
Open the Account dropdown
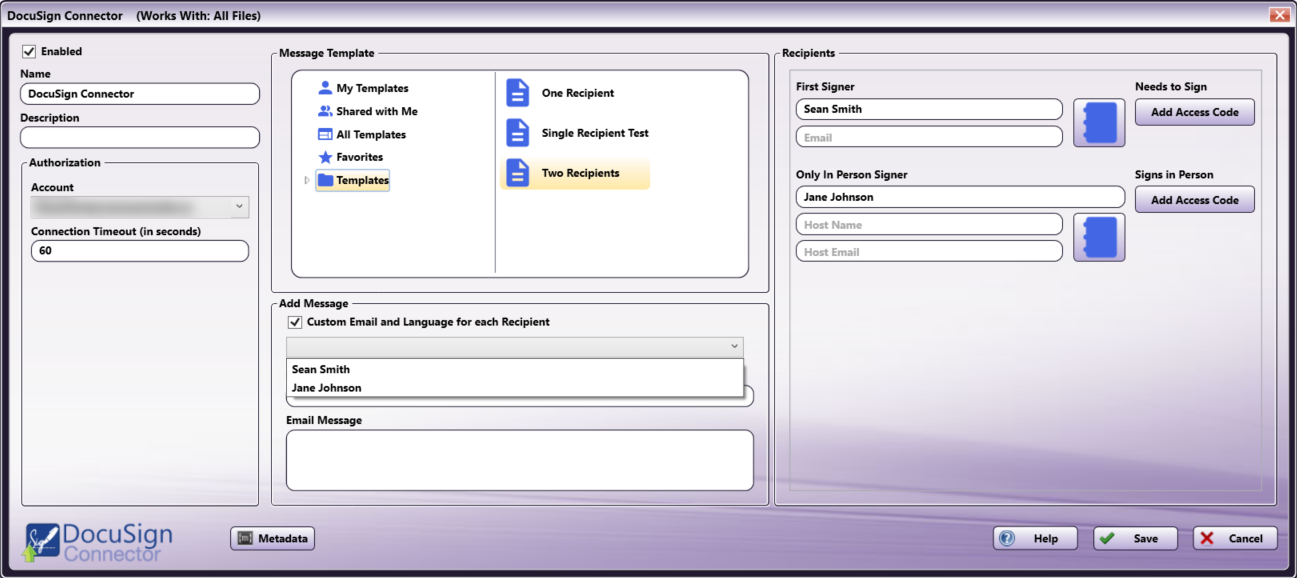click(x=139, y=207)
